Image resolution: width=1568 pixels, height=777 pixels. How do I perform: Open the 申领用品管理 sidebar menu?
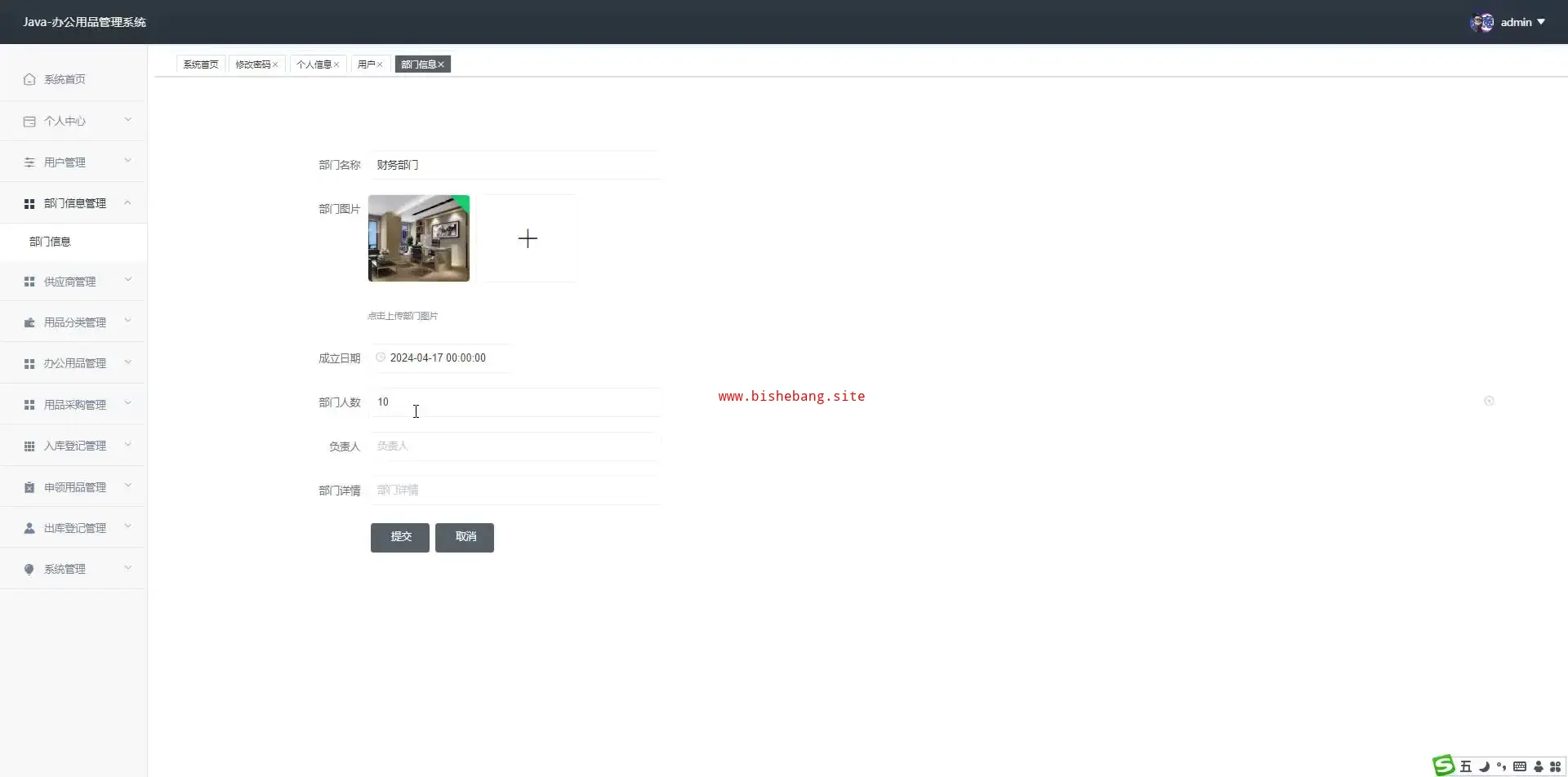[73, 487]
